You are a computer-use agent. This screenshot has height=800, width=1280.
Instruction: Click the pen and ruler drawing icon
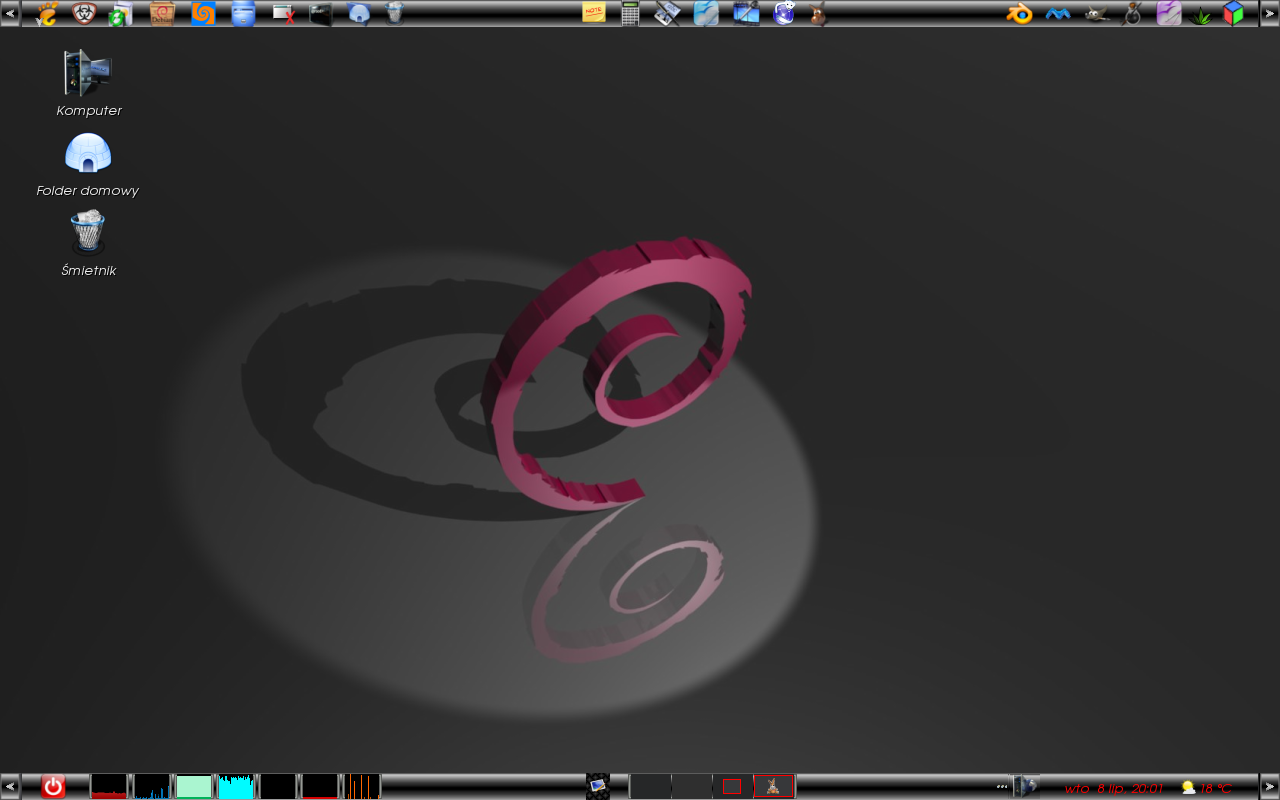pyautogui.click(x=668, y=13)
